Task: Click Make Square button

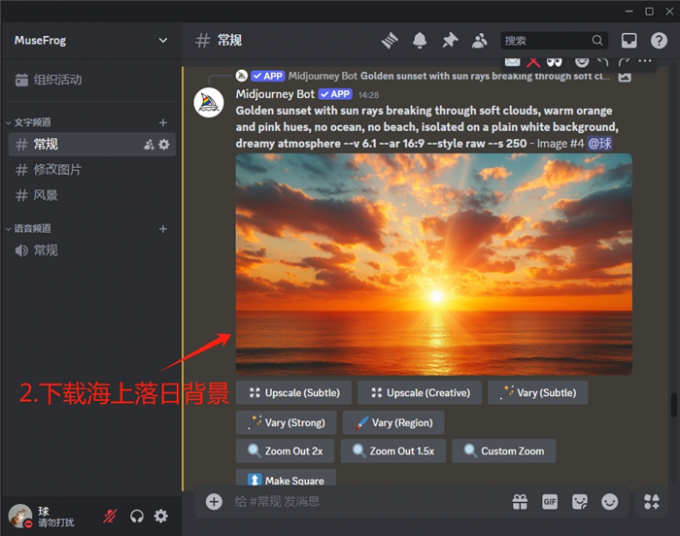Action: click(286, 478)
